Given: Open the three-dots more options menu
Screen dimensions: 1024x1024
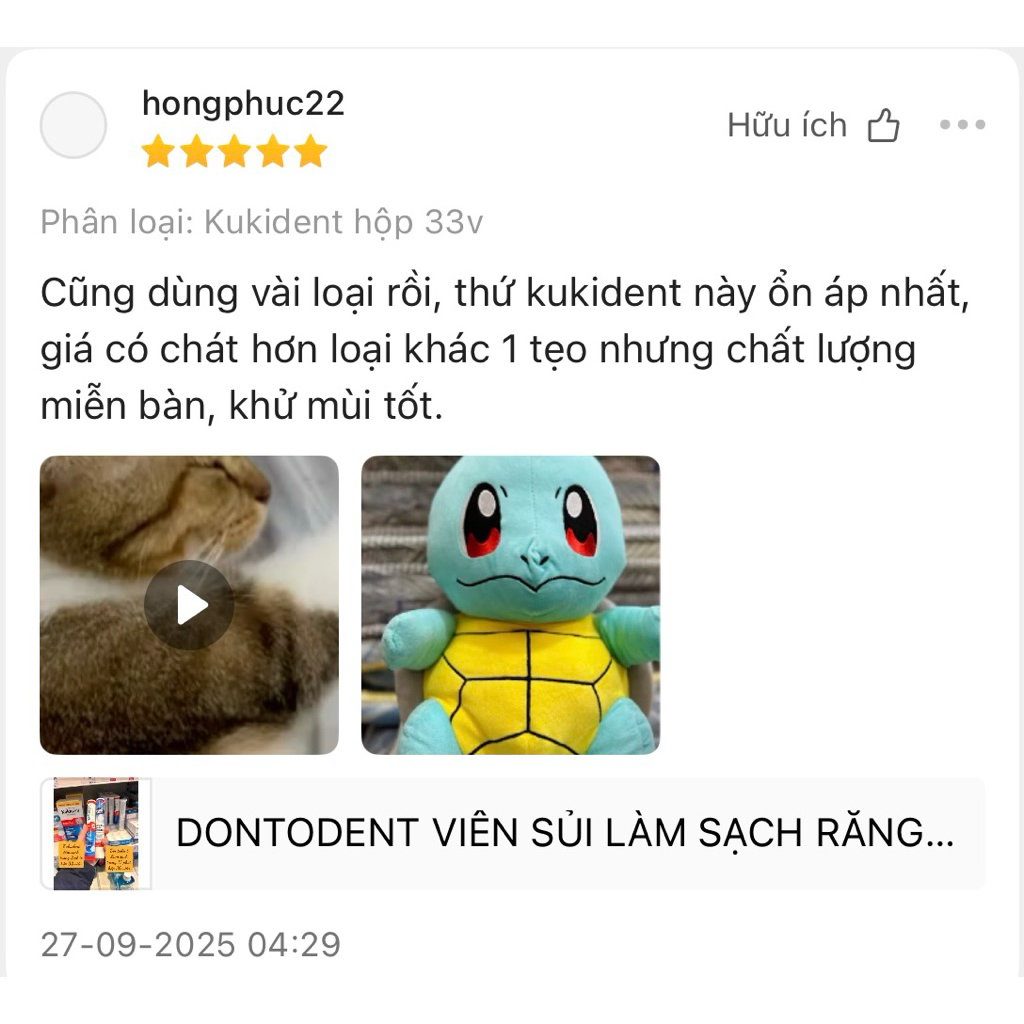Looking at the screenshot, I should (x=962, y=124).
